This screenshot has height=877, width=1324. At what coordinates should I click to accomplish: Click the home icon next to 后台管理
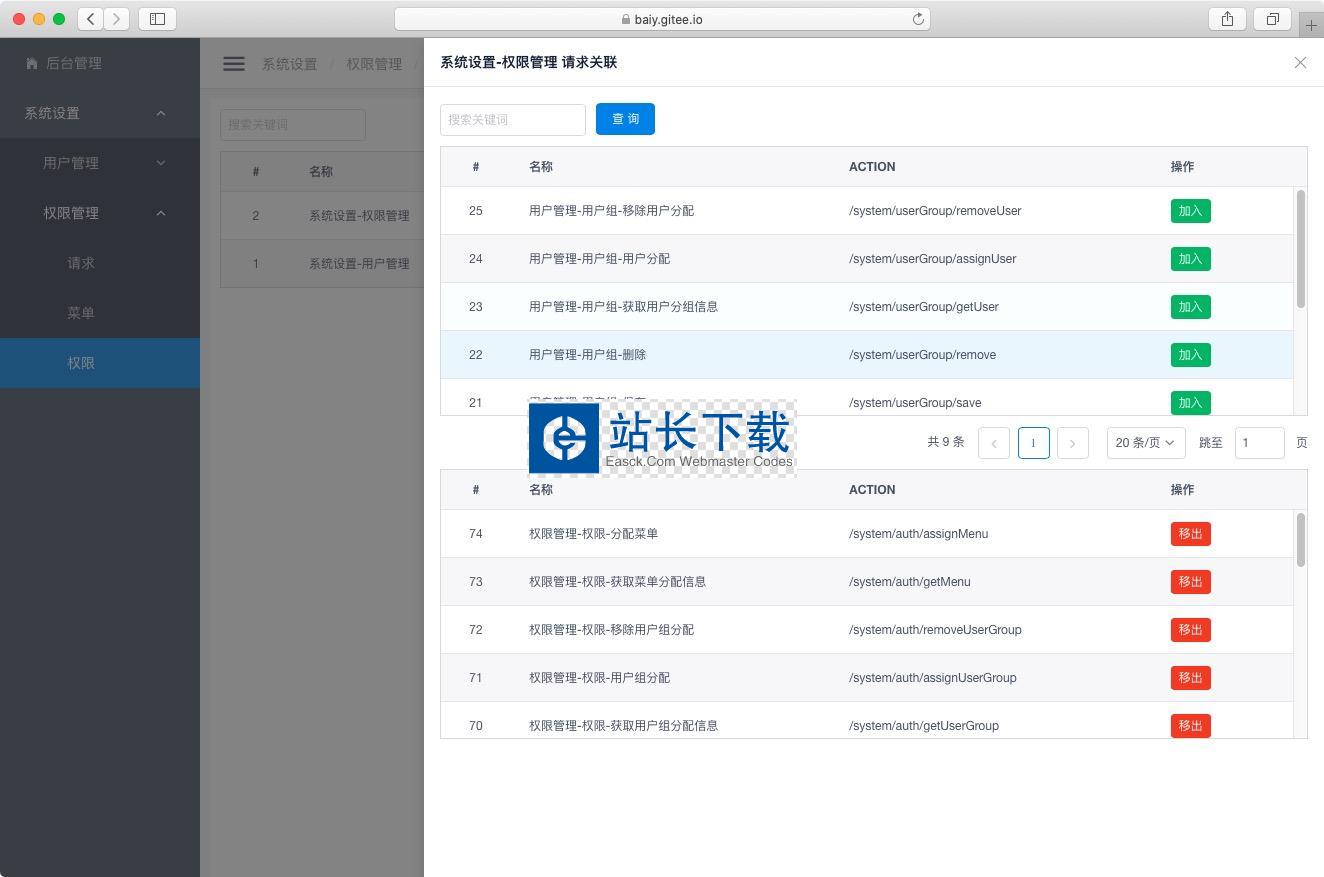click(x=31, y=63)
